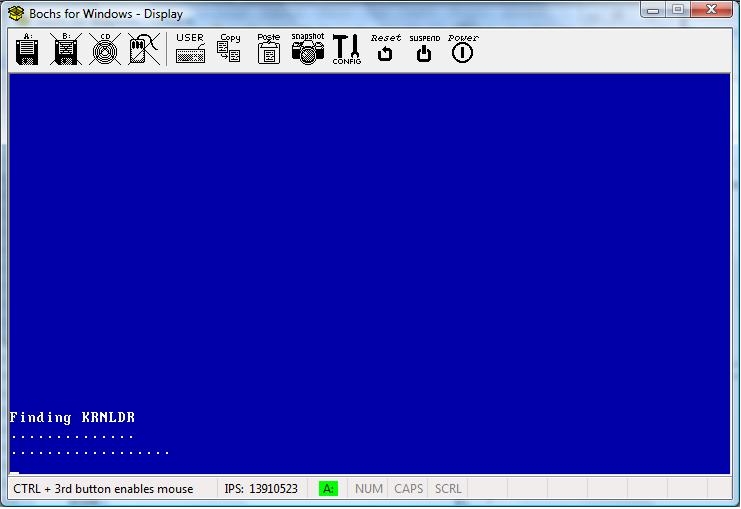741x509 pixels.
Task: Click the Paste clipboard icon
Action: [x=269, y=48]
